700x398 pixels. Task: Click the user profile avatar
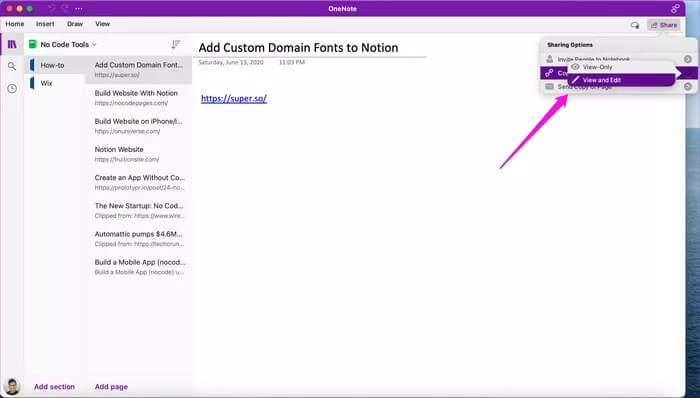point(12,386)
